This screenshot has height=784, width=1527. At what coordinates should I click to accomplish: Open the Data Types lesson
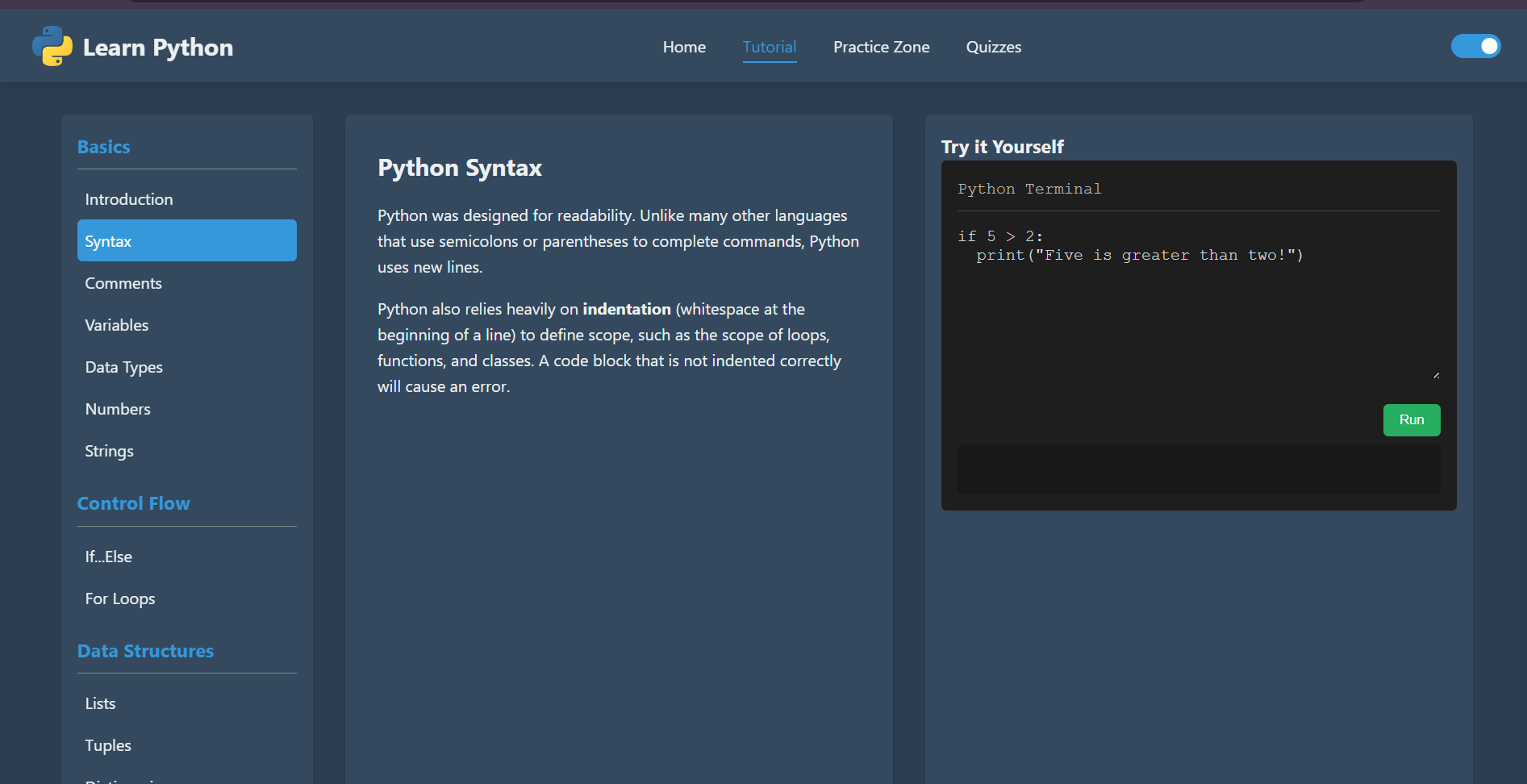point(187,367)
